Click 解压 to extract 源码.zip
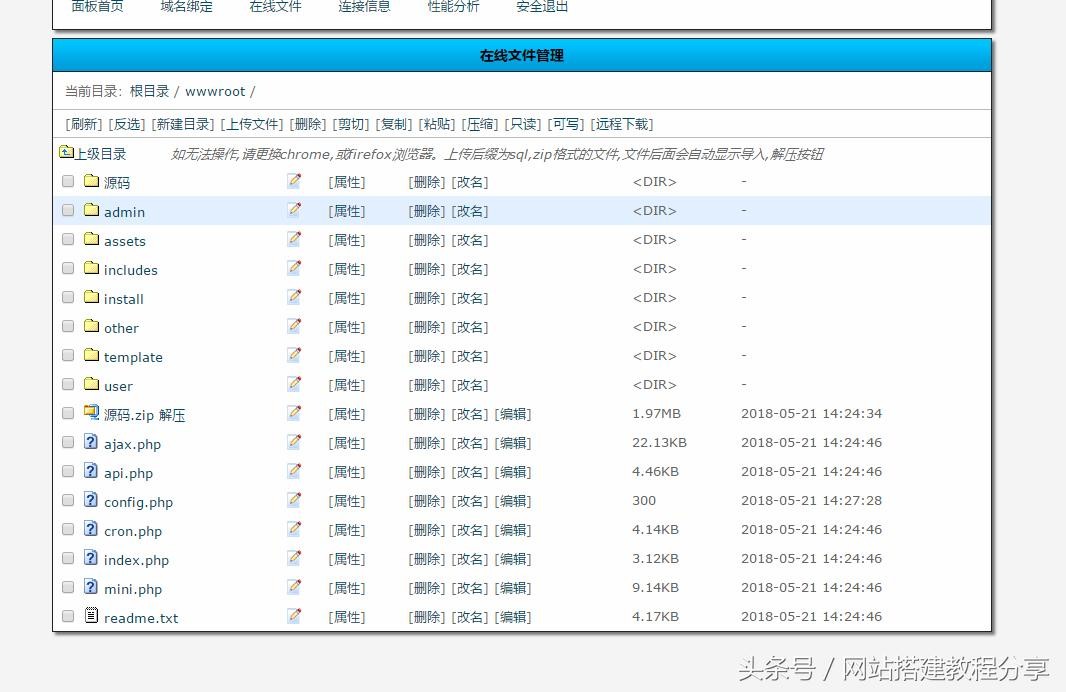Viewport: 1066px width, 692px height. click(x=172, y=415)
